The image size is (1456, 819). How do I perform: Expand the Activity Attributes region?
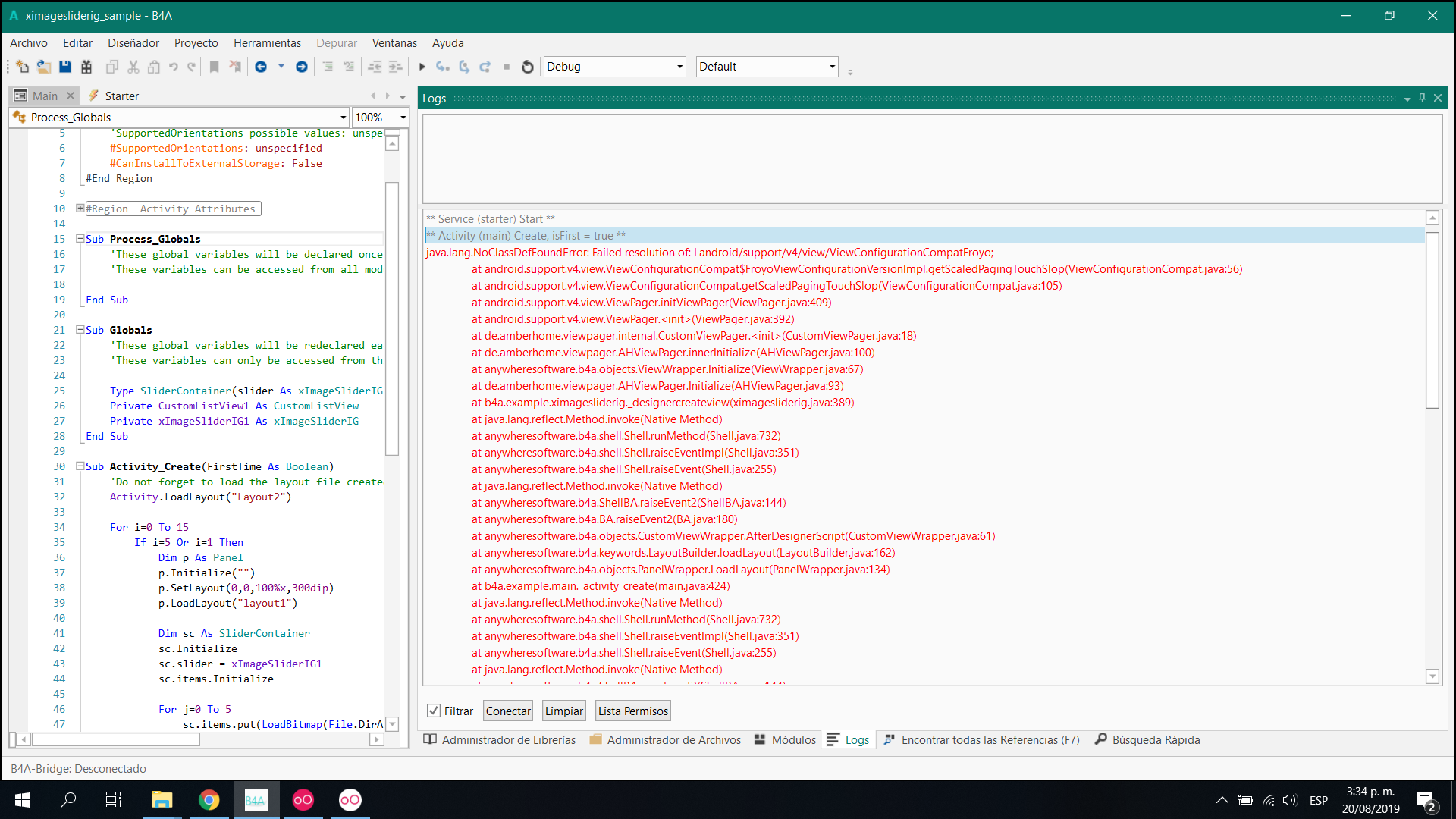pyautogui.click(x=80, y=209)
